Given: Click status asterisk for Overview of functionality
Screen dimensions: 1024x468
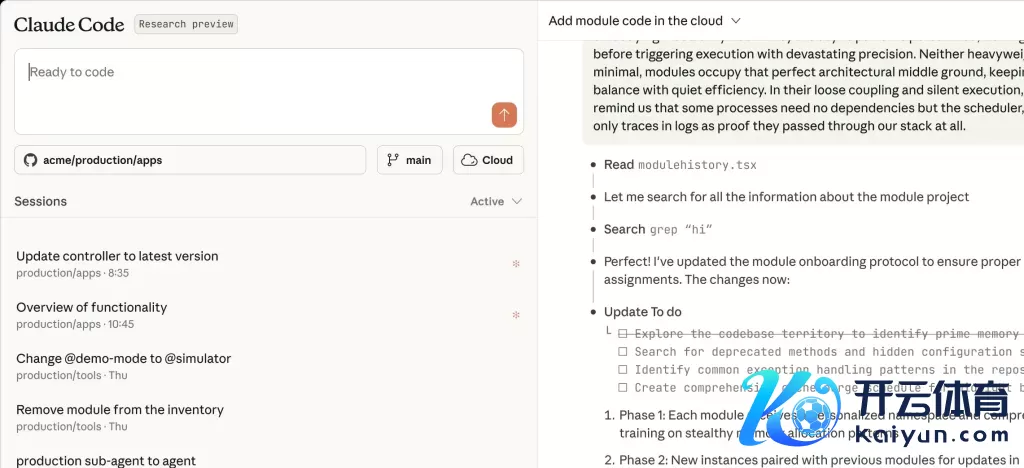Looking at the screenshot, I should pos(516,316).
